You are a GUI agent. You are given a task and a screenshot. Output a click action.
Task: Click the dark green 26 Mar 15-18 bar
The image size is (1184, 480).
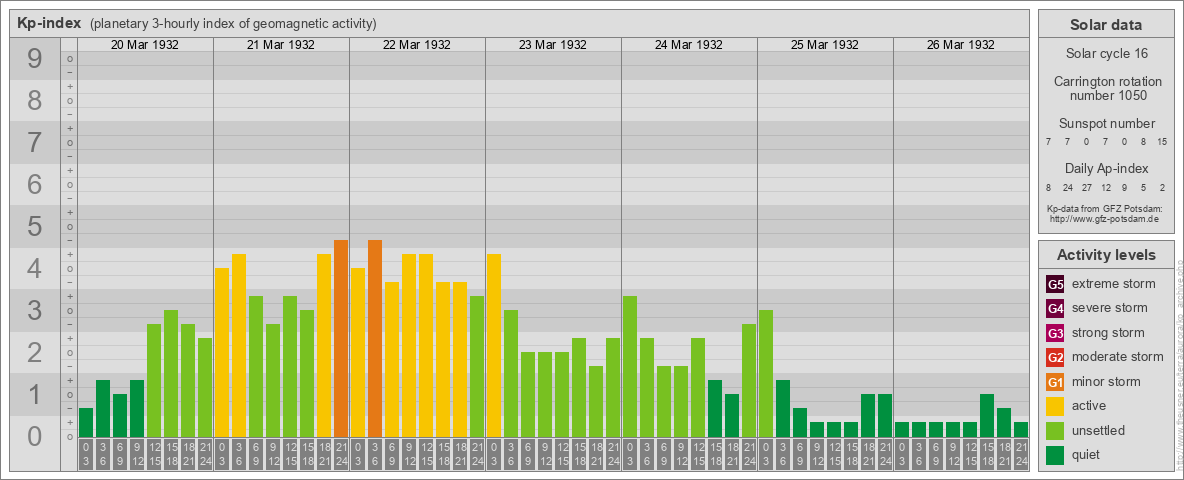(x=987, y=416)
